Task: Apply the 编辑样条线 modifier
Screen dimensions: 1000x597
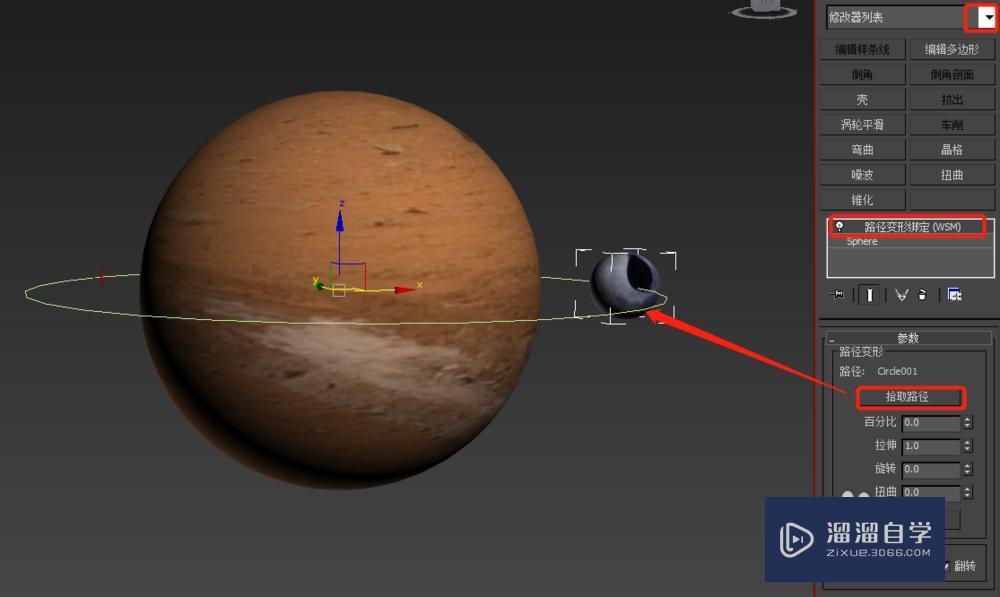Action: click(862, 48)
